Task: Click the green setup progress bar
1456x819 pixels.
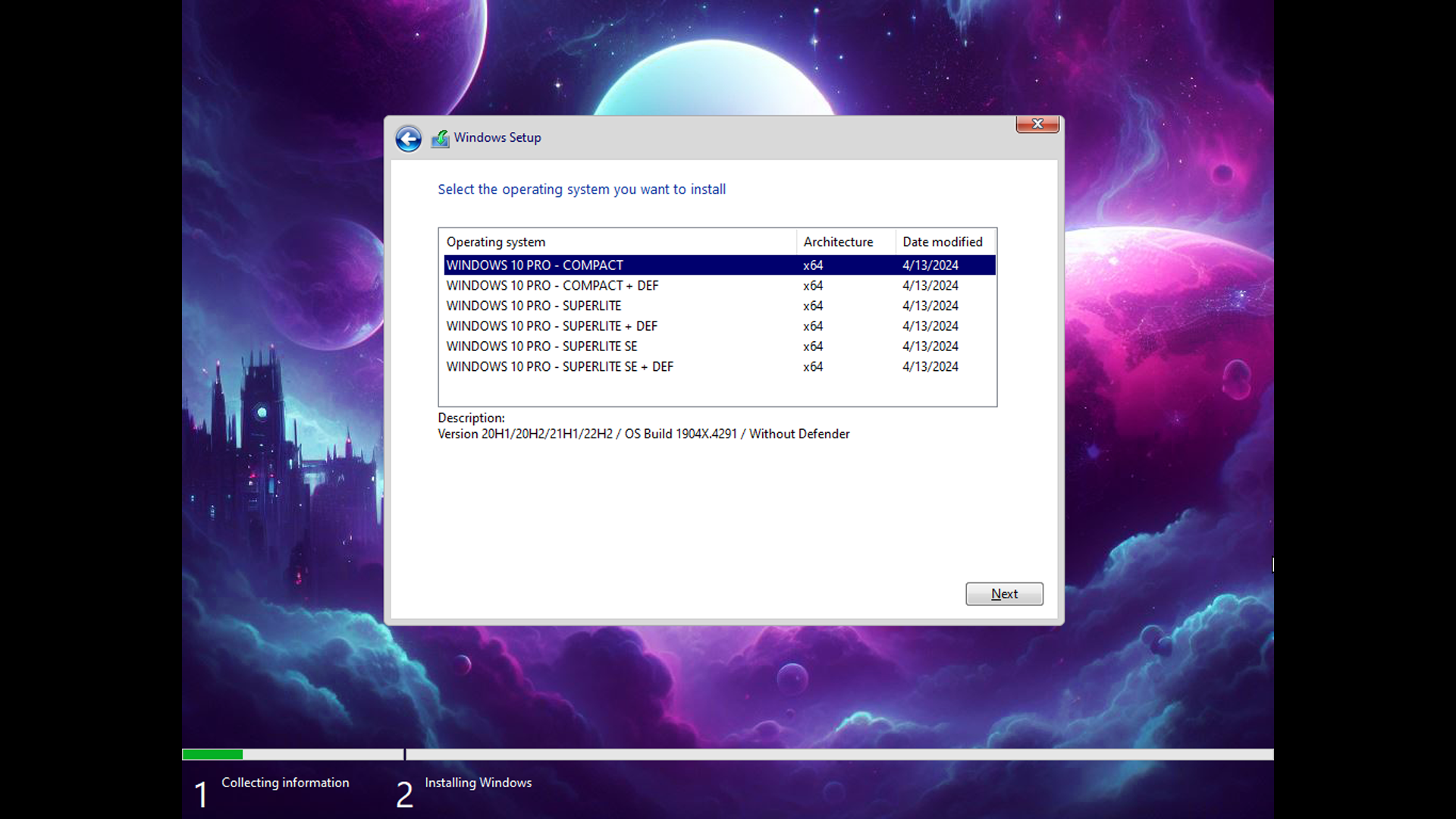Action: coord(212,755)
